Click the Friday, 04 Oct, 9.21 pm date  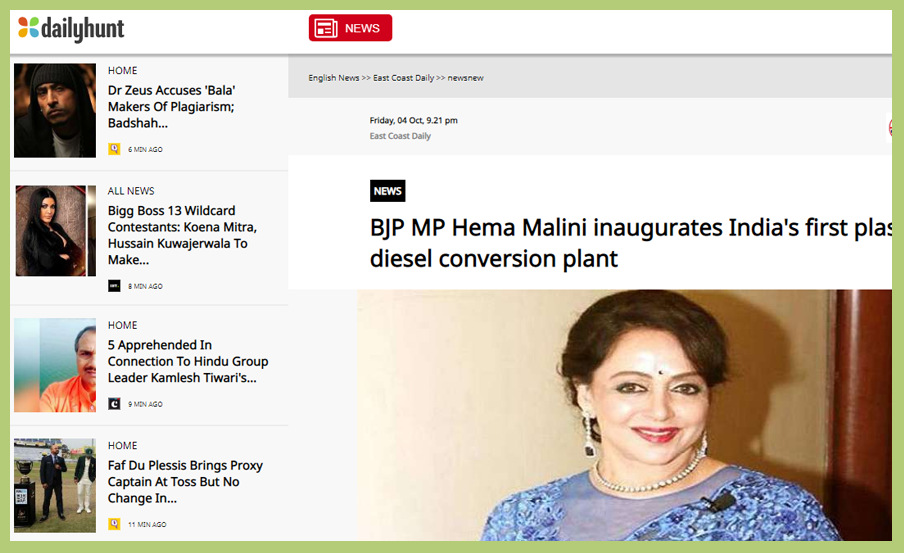click(413, 121)
